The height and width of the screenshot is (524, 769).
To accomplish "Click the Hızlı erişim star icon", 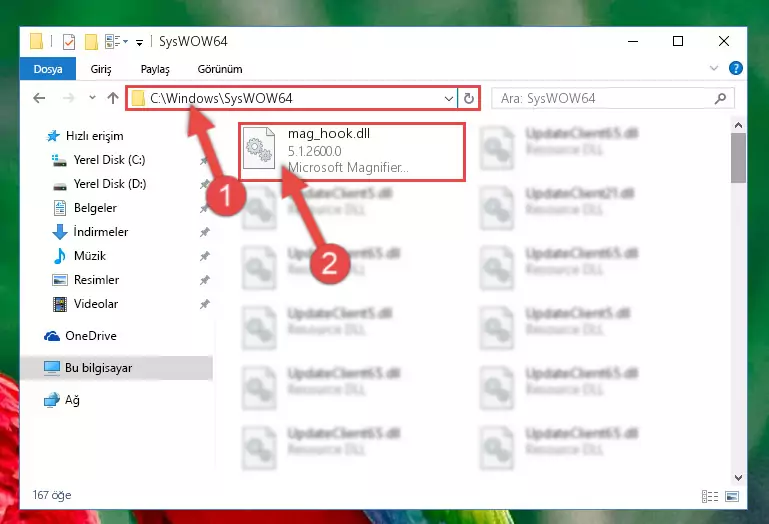I will (53, 136).
